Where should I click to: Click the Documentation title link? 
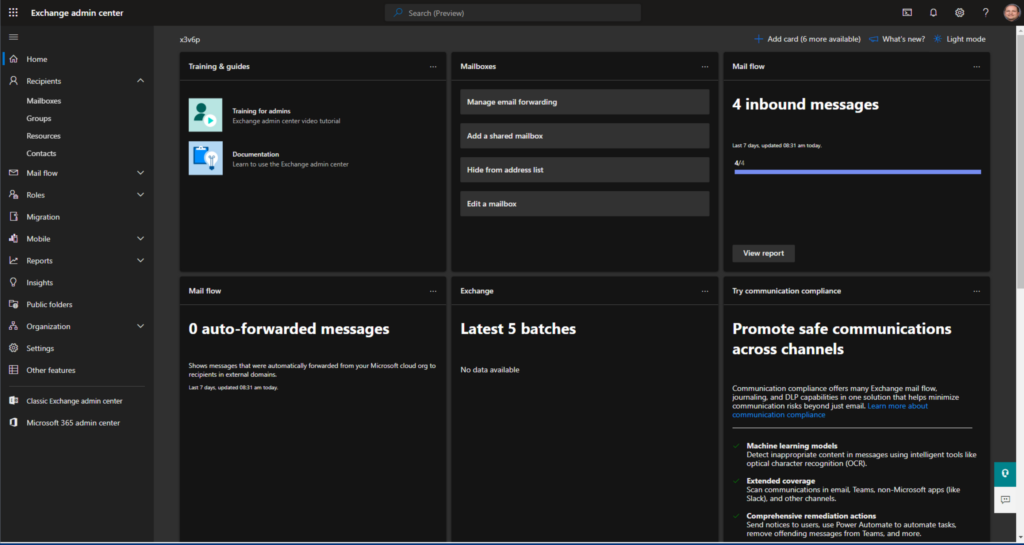(256, 154)
